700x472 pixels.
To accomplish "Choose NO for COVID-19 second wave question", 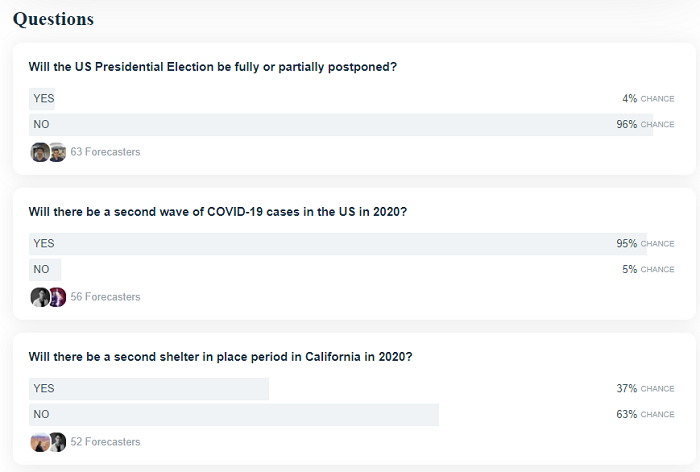I will pyautogui.click(x=352, y=270).
